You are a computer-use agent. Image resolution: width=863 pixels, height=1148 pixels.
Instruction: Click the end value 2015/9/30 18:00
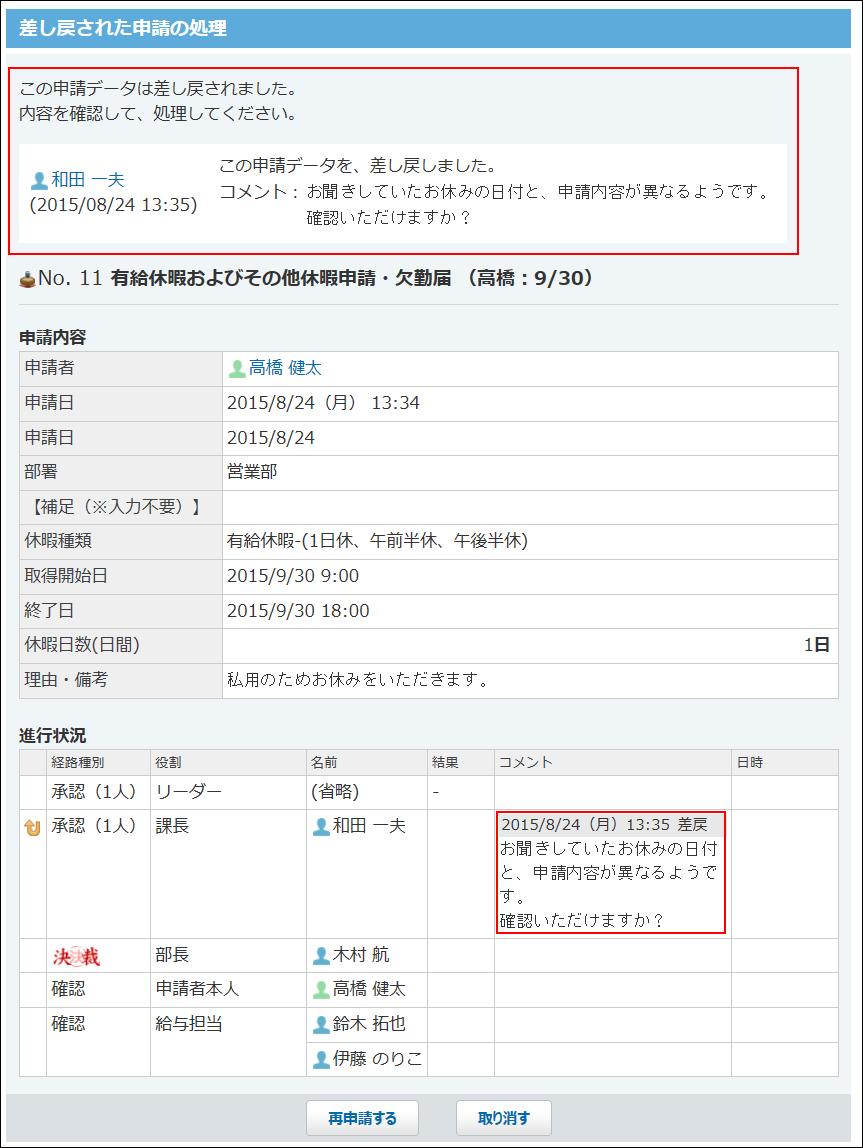[x=298, y=611]
